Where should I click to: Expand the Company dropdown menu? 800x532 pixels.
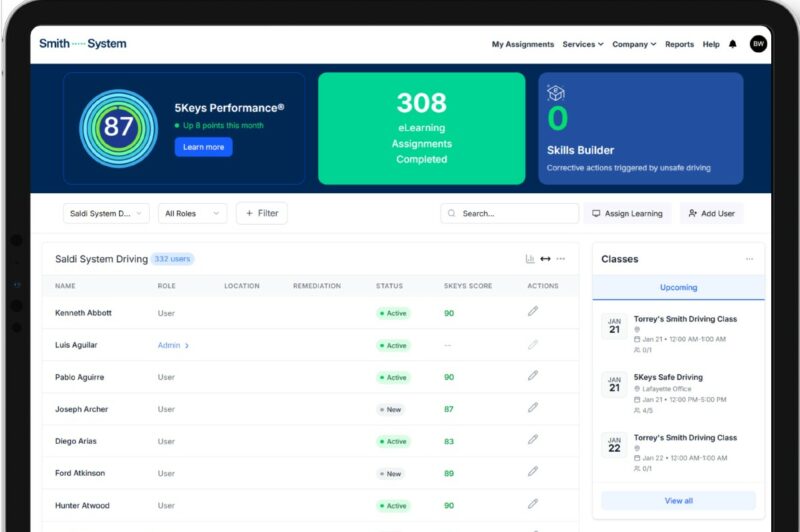634,44
